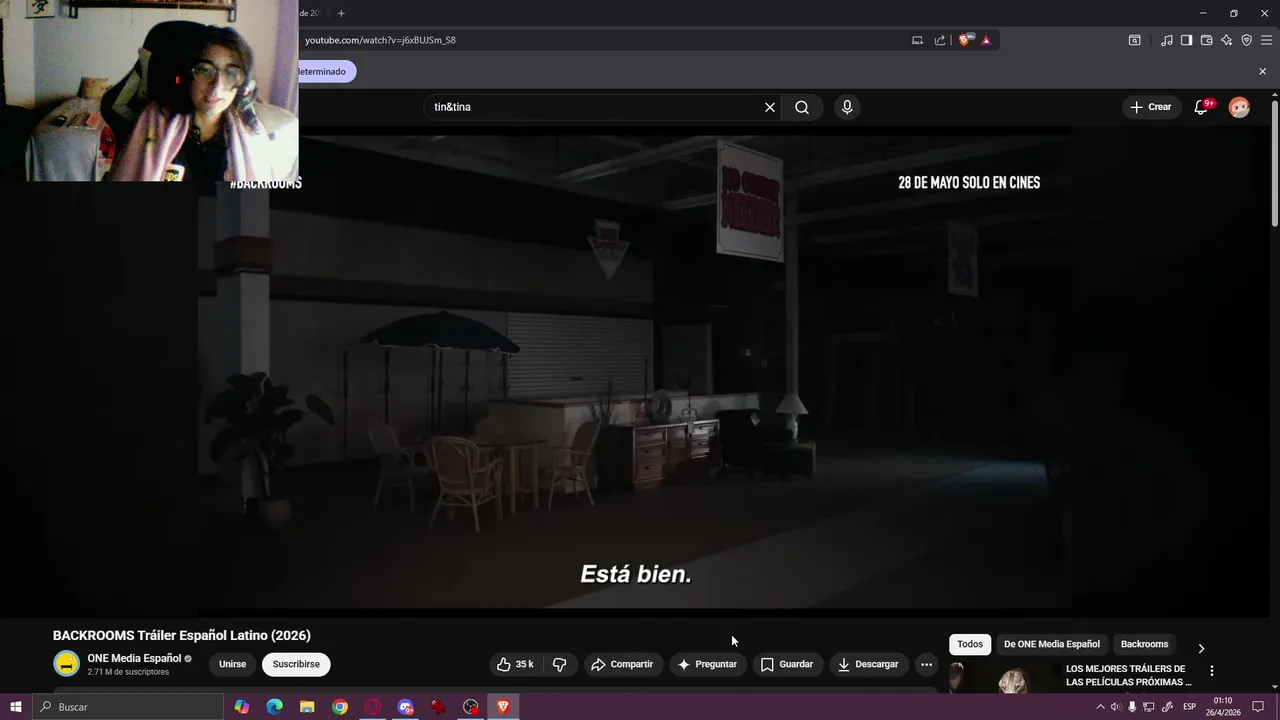Viewport: 1280px width, 720px height.
Task: Open Windows notification center icon
Action: point(1258,707)
